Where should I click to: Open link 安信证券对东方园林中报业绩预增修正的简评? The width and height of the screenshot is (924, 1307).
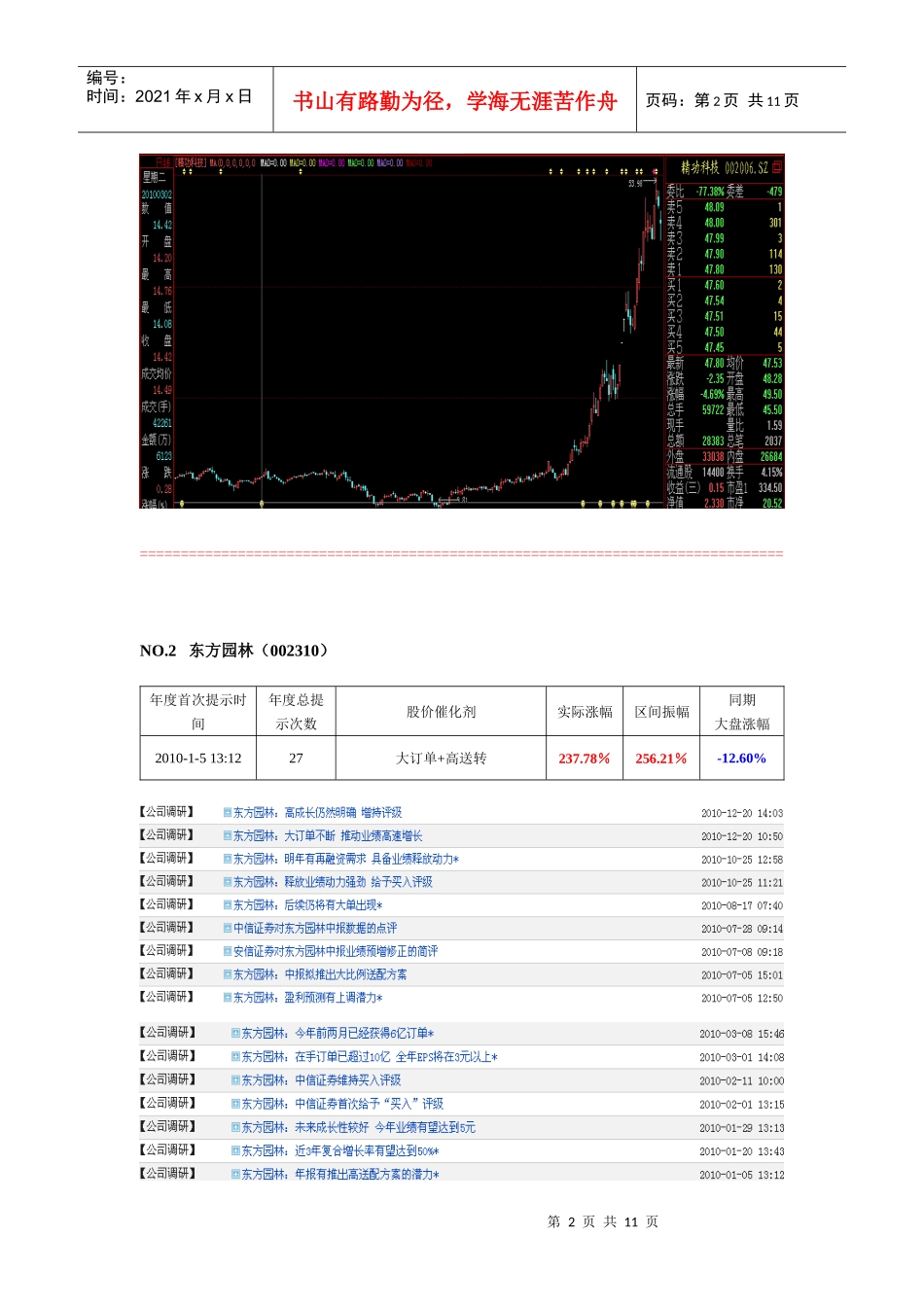point(336,951)
